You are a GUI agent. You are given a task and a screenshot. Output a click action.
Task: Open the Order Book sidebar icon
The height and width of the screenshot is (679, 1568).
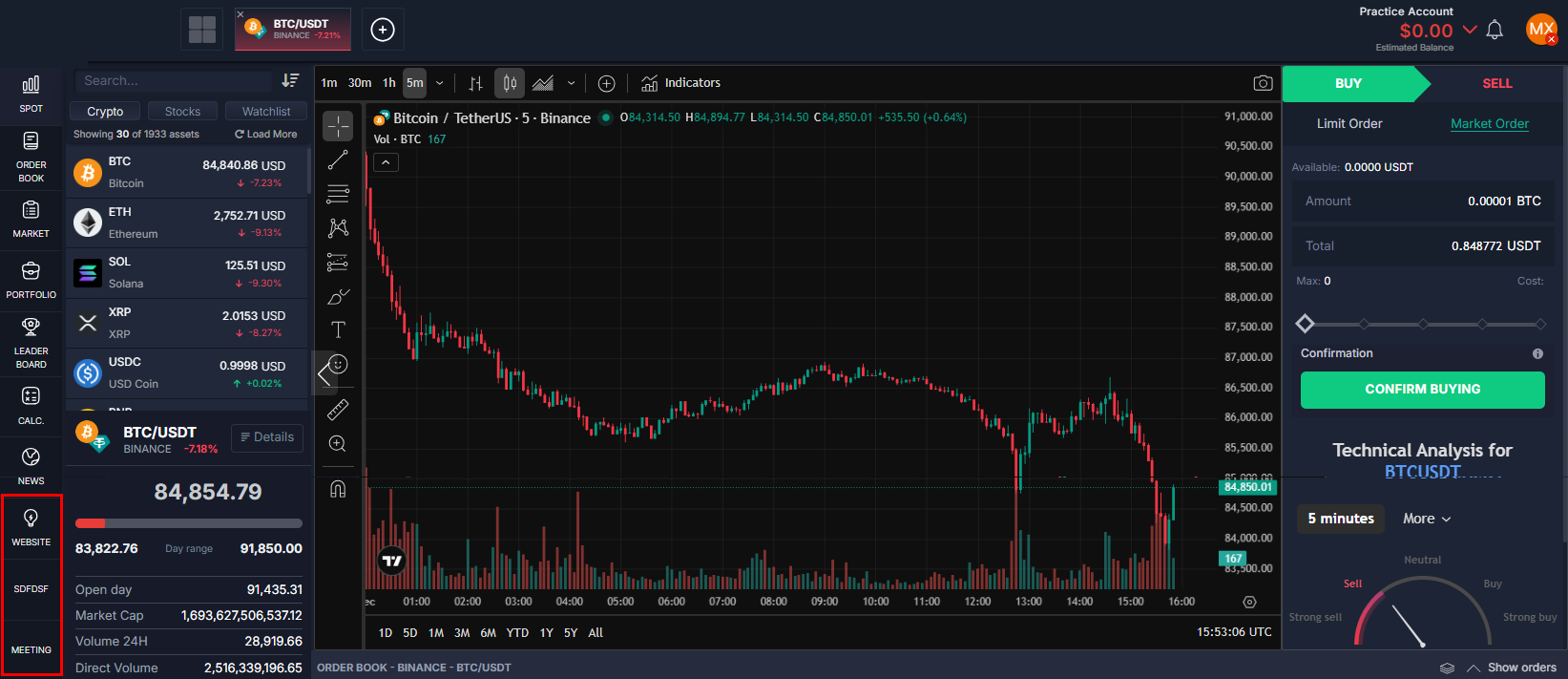pyautogui.click(x=31, y=157)
